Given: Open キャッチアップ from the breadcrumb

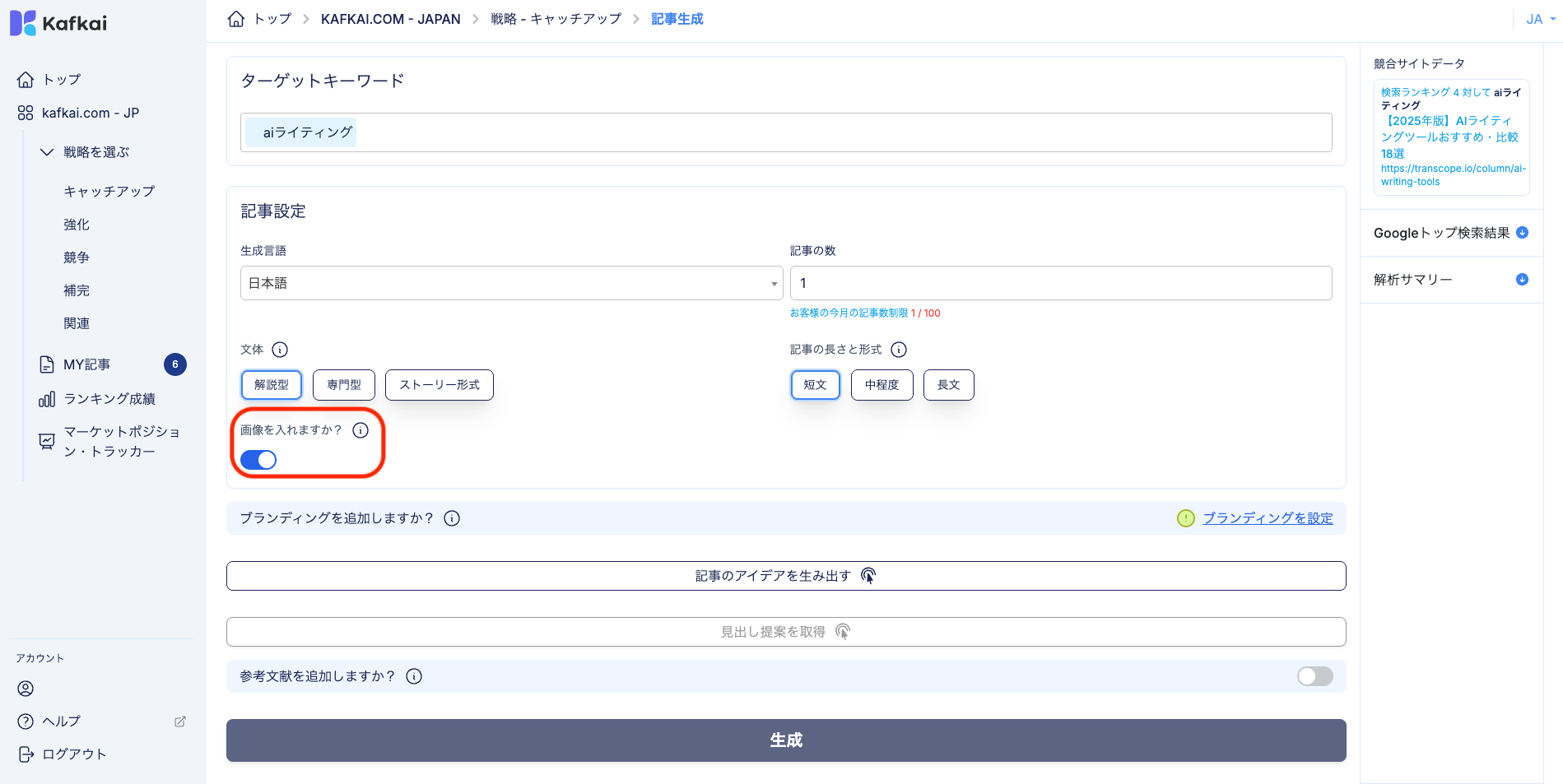Looking at the screenshot, I should [556, 18].
